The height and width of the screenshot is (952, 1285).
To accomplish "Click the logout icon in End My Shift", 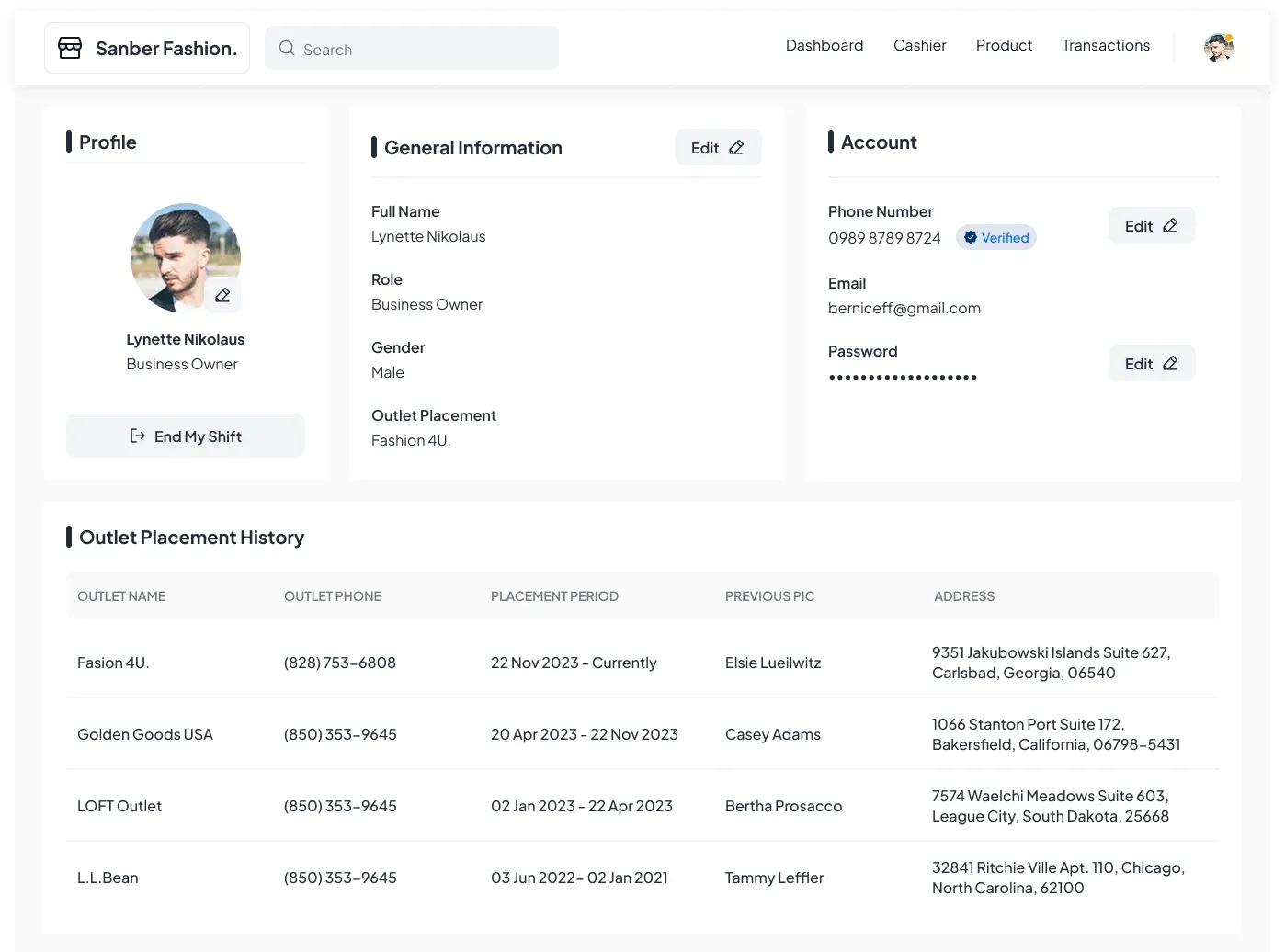I will tap(138, 436).
